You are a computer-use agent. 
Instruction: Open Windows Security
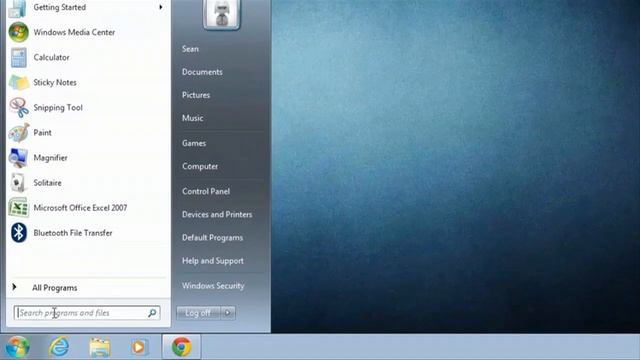pos(213,286)
